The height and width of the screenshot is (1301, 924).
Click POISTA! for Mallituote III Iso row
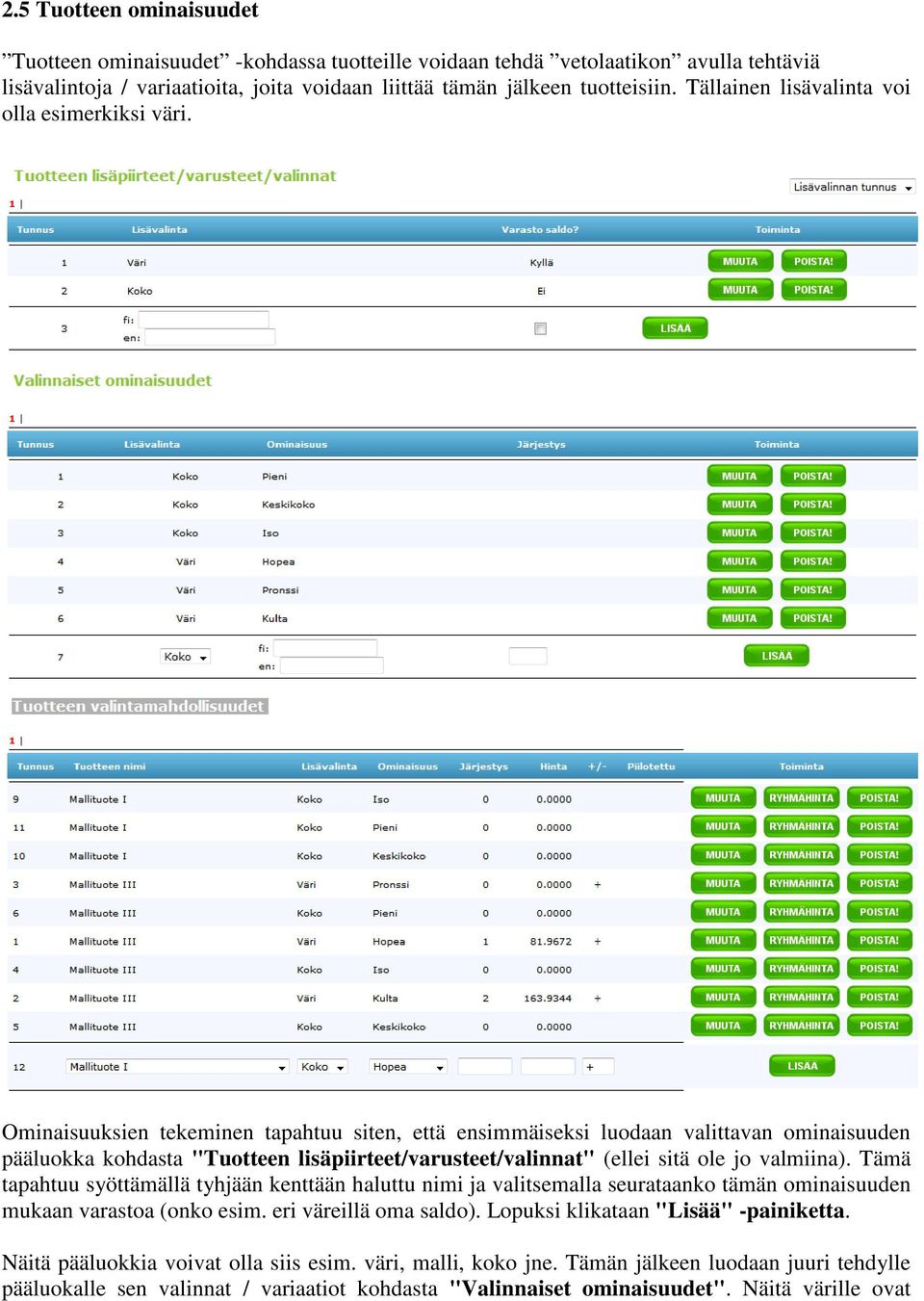click(x=879, y=969)
